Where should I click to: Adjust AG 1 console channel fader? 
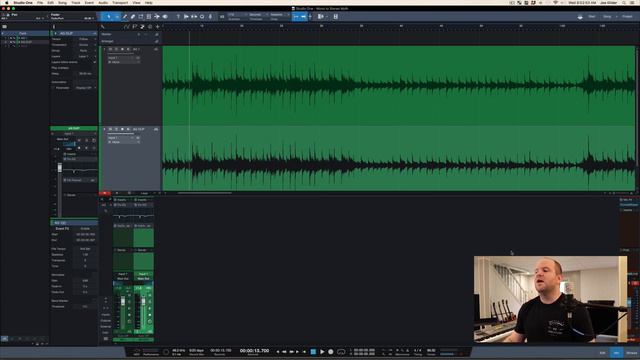pos(123,301)
